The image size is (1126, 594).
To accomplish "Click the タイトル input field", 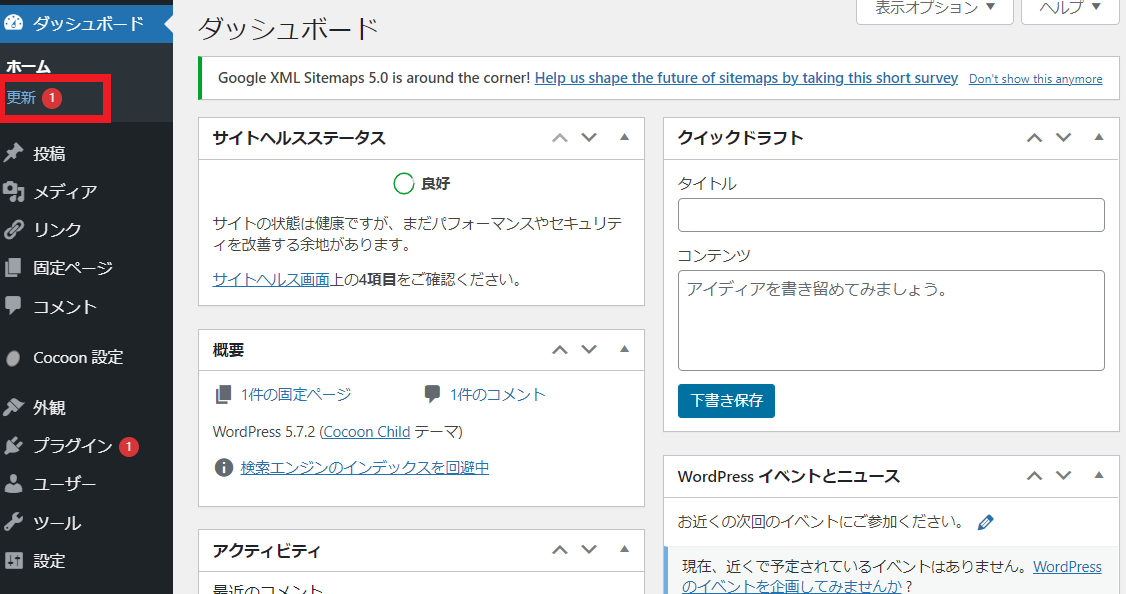I will tap(891, 215).
